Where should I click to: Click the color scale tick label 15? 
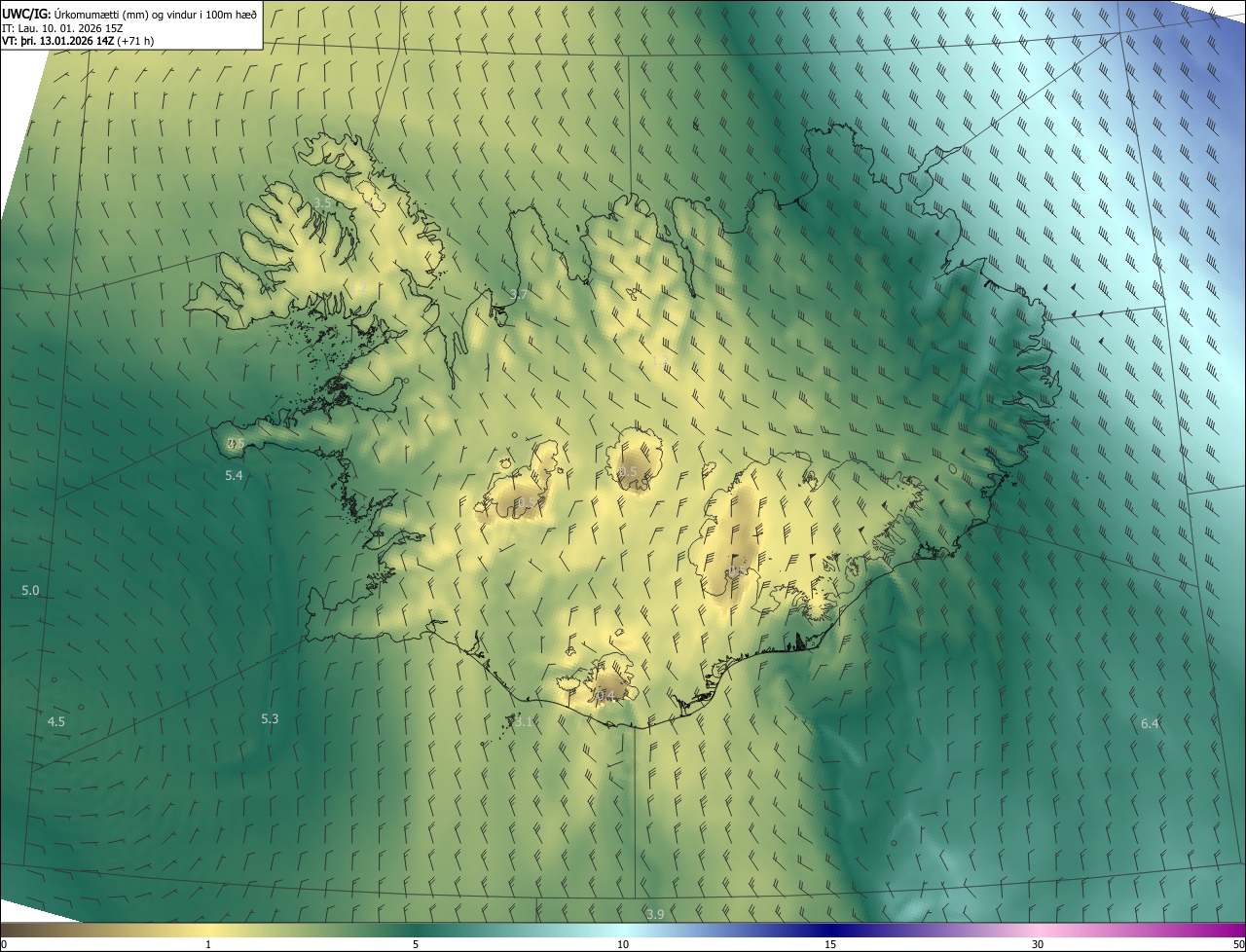click(830, 944)
